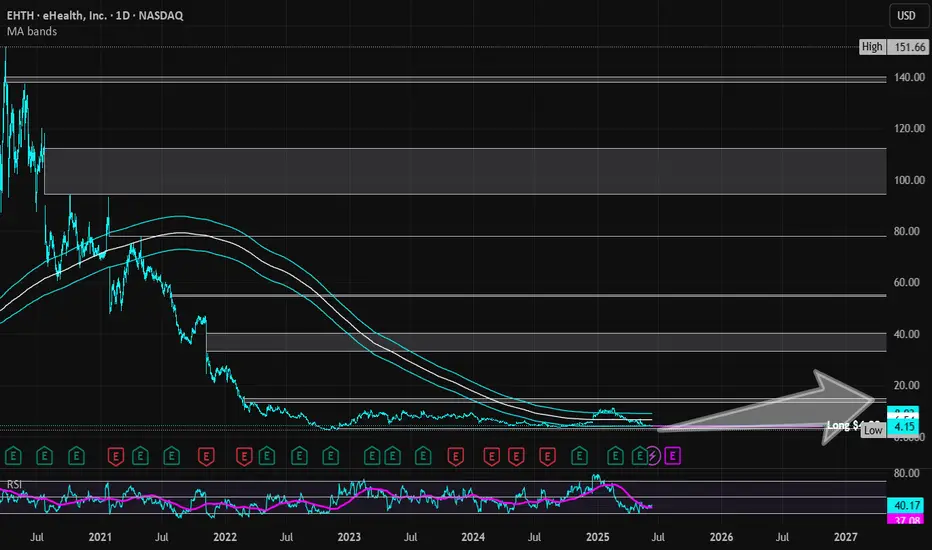
Task: Click the purple lightning bolt event icon
Action: coord(653,456)
